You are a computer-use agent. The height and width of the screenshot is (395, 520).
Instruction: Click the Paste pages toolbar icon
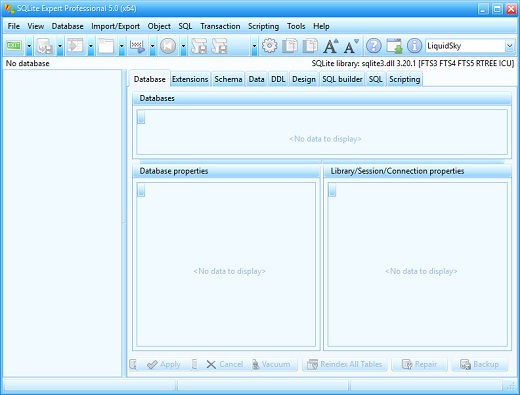(x=310, y=46)
